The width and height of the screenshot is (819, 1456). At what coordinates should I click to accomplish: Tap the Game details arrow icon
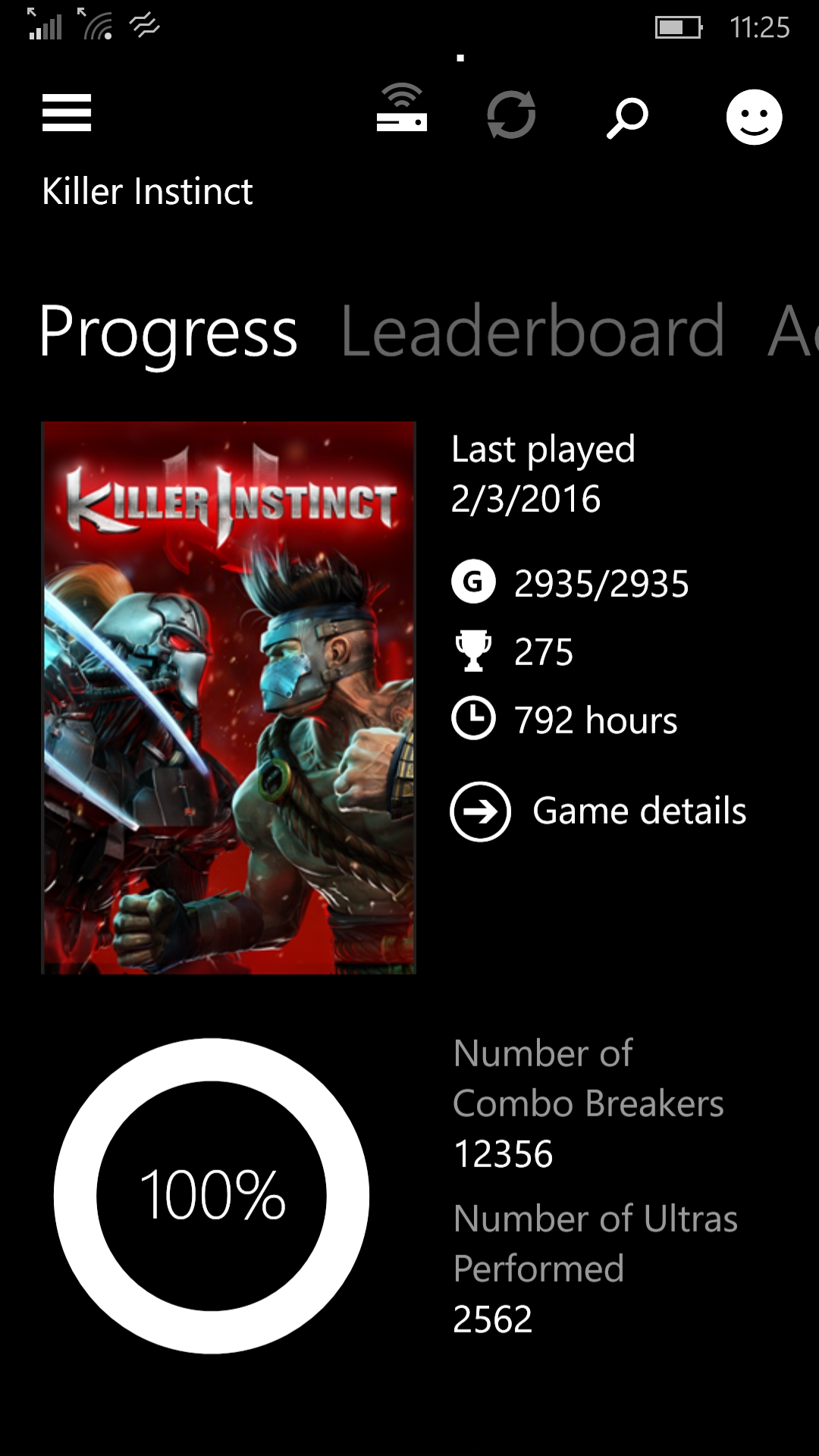[x=481, y=811]
